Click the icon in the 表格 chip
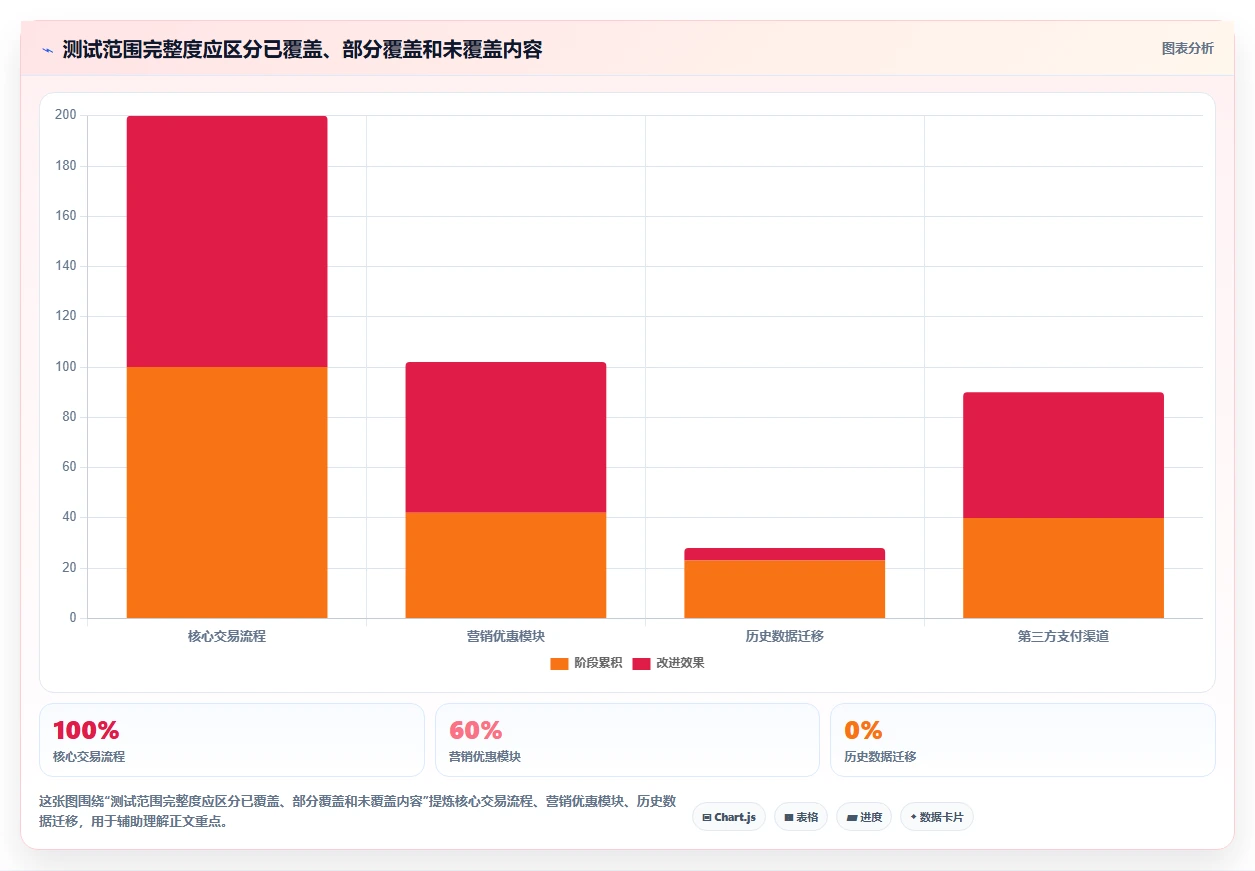 [x=788, y=817]
